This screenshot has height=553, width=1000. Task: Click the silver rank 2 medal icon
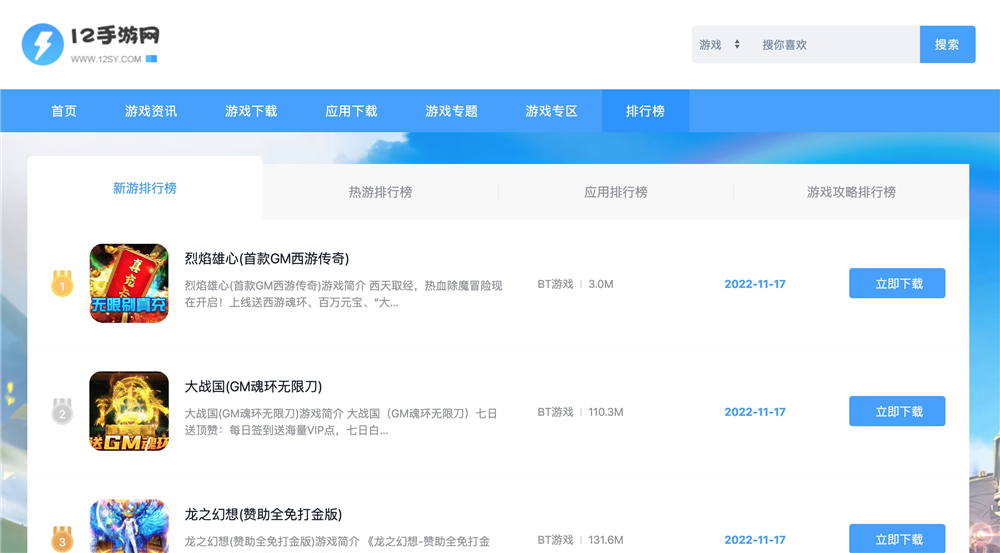tap(62, 412)
